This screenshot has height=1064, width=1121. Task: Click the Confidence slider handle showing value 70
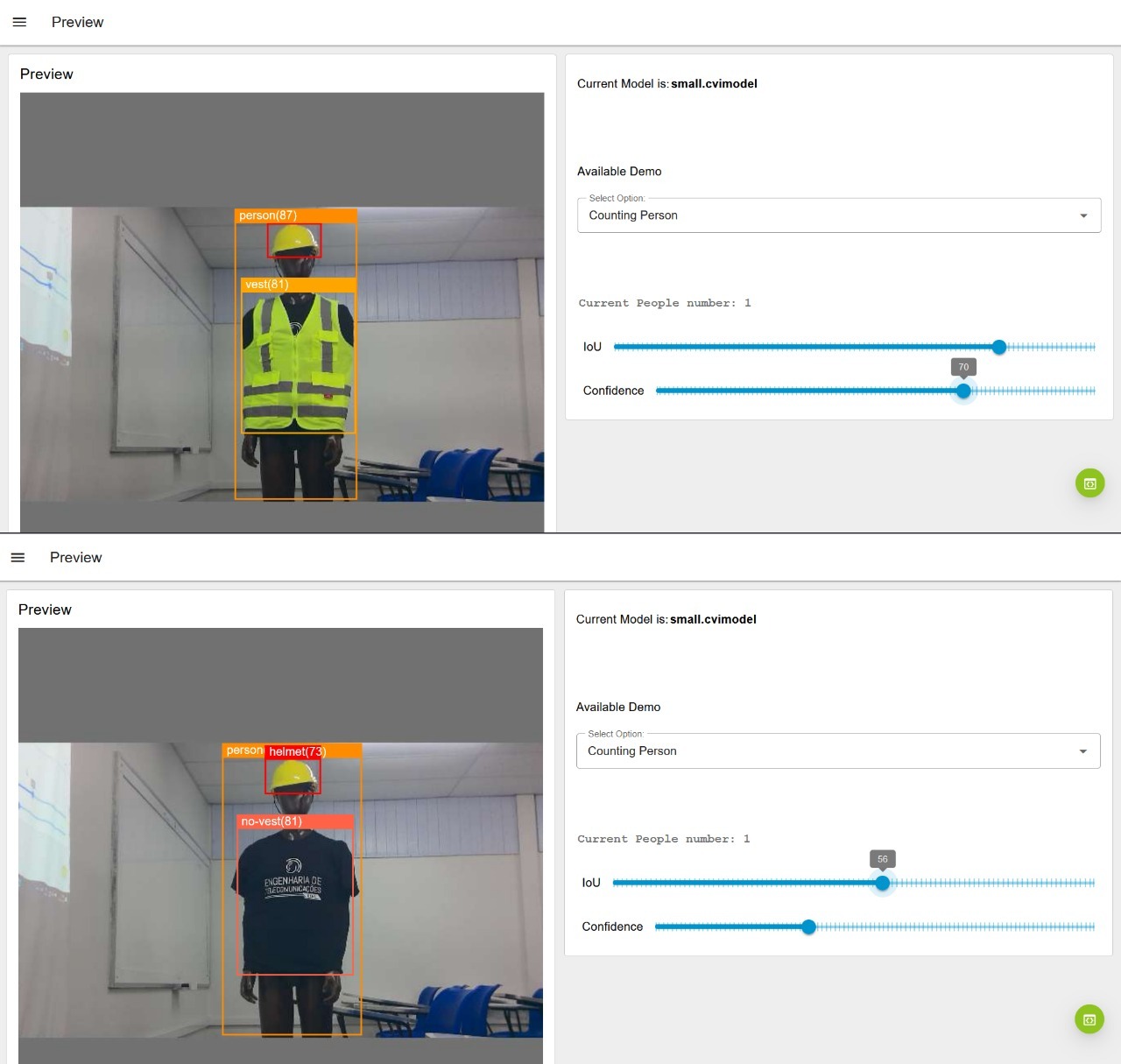pyautogui.click(x=963, y=391)
